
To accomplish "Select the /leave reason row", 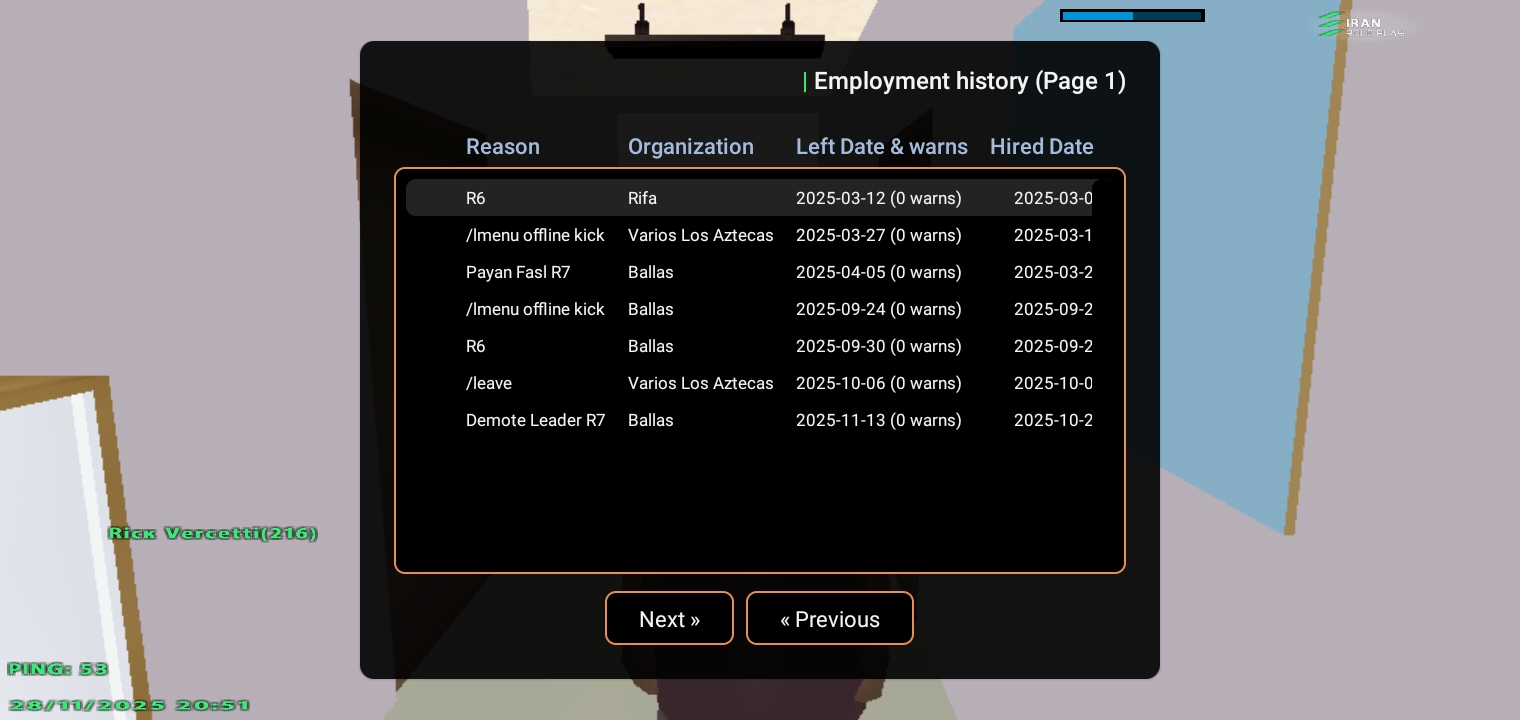I will pos(489,383).
